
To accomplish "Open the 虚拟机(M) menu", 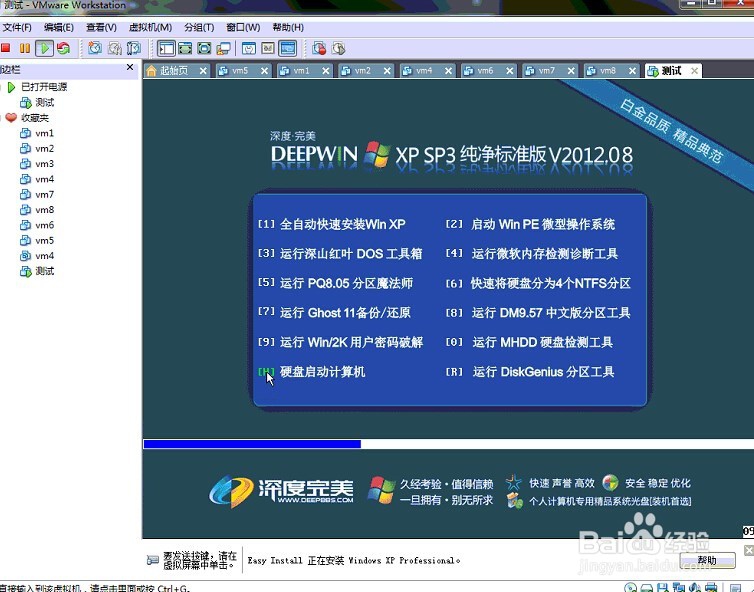I will click(150, 27).
